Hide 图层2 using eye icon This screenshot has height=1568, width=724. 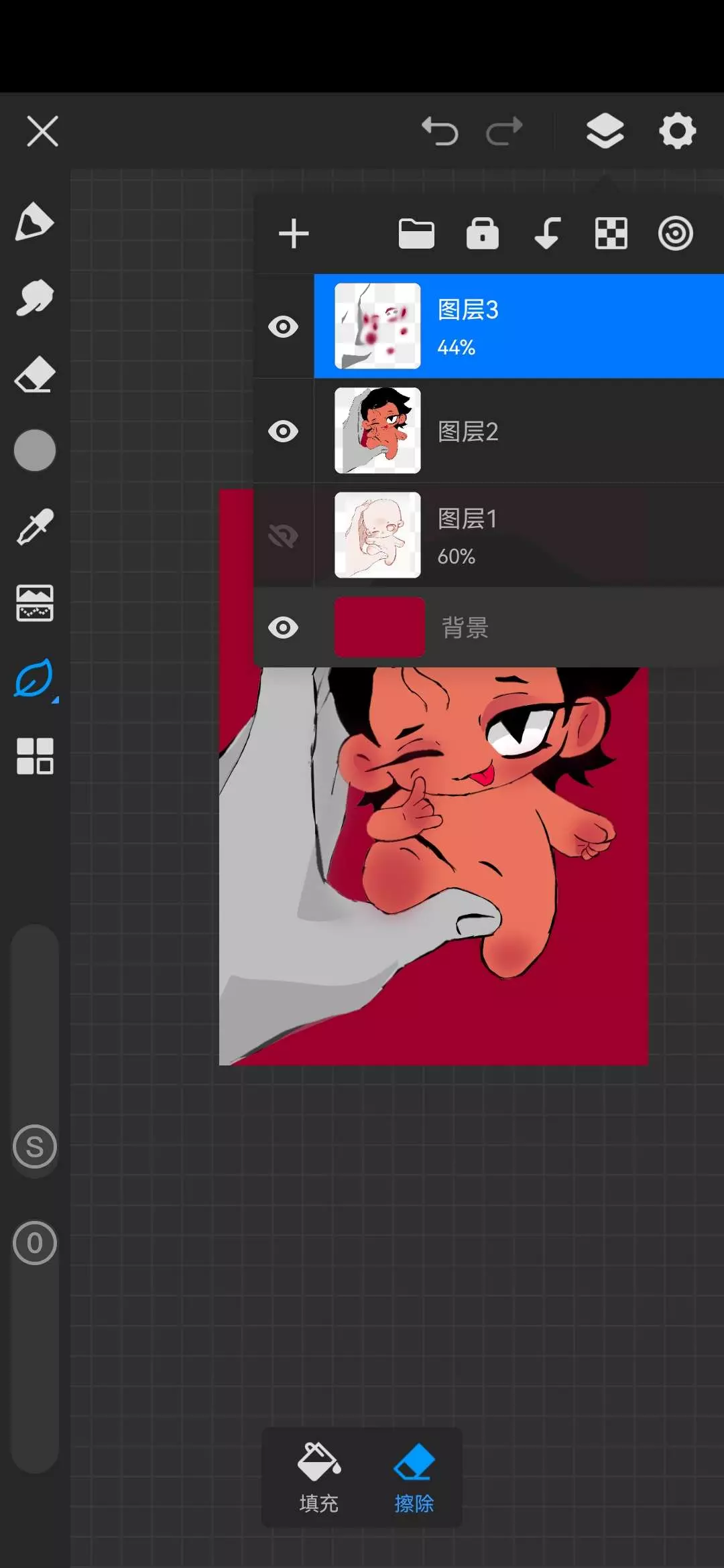click(283, 432)
